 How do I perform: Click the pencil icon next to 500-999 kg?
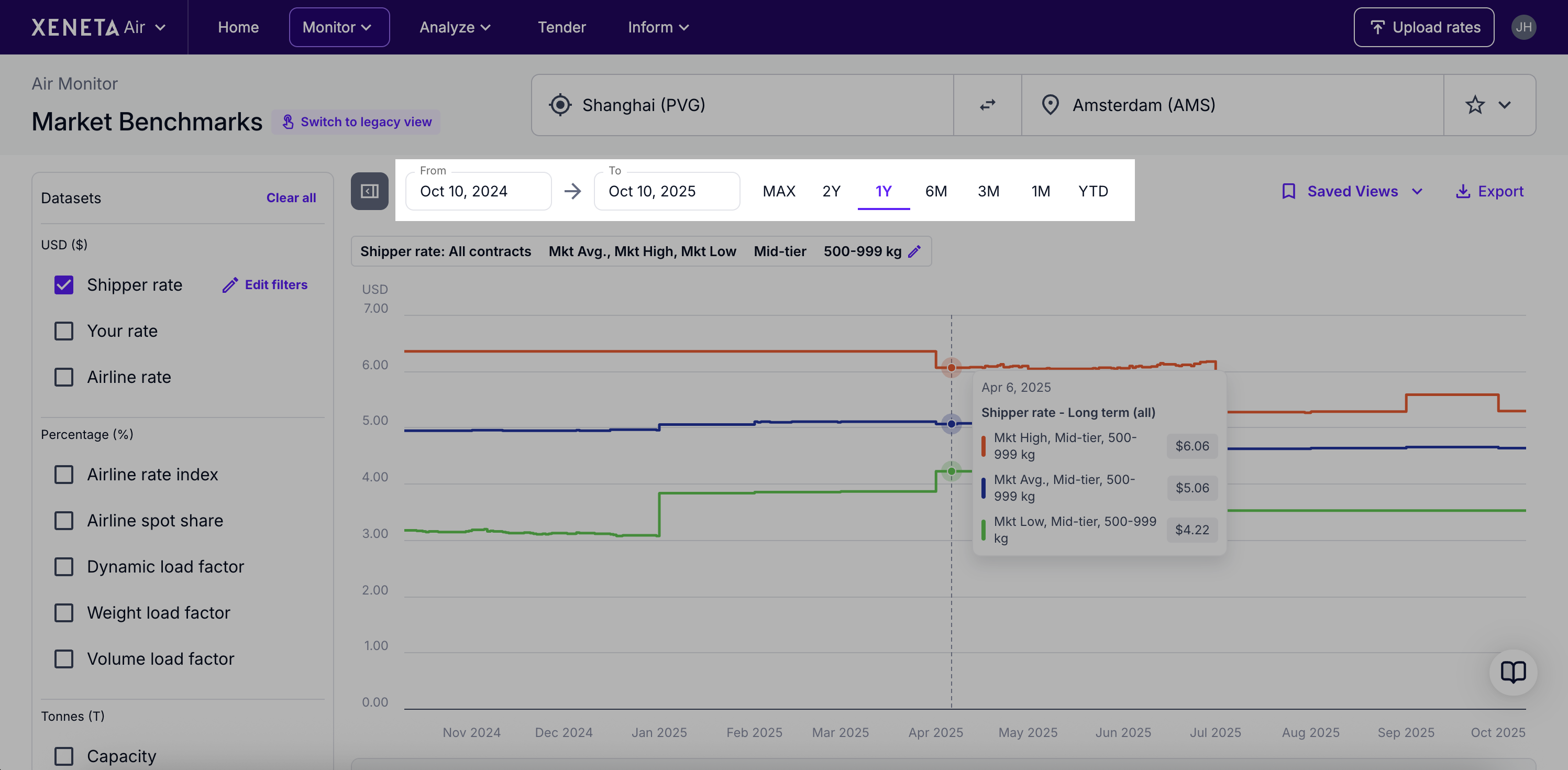coord(914,251)
